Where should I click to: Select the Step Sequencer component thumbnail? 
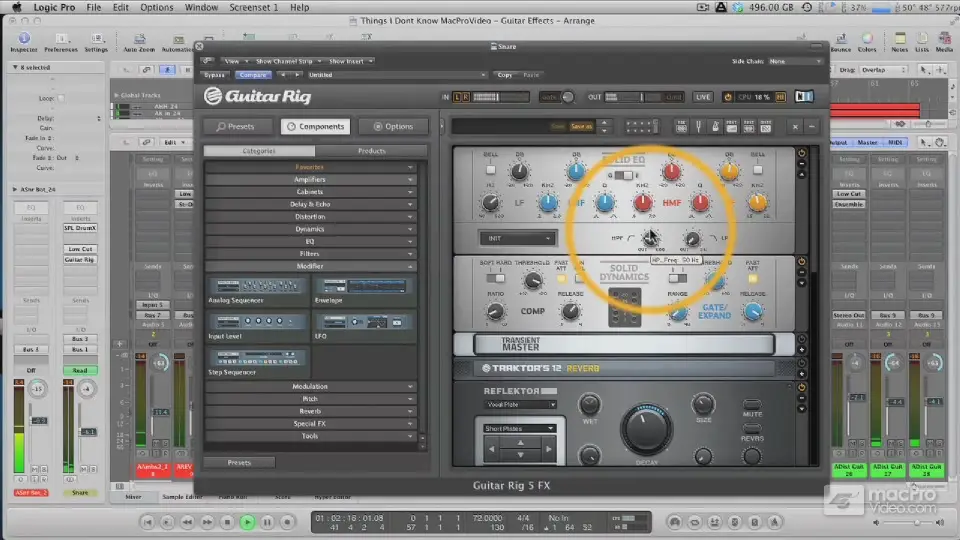(257, 362)
